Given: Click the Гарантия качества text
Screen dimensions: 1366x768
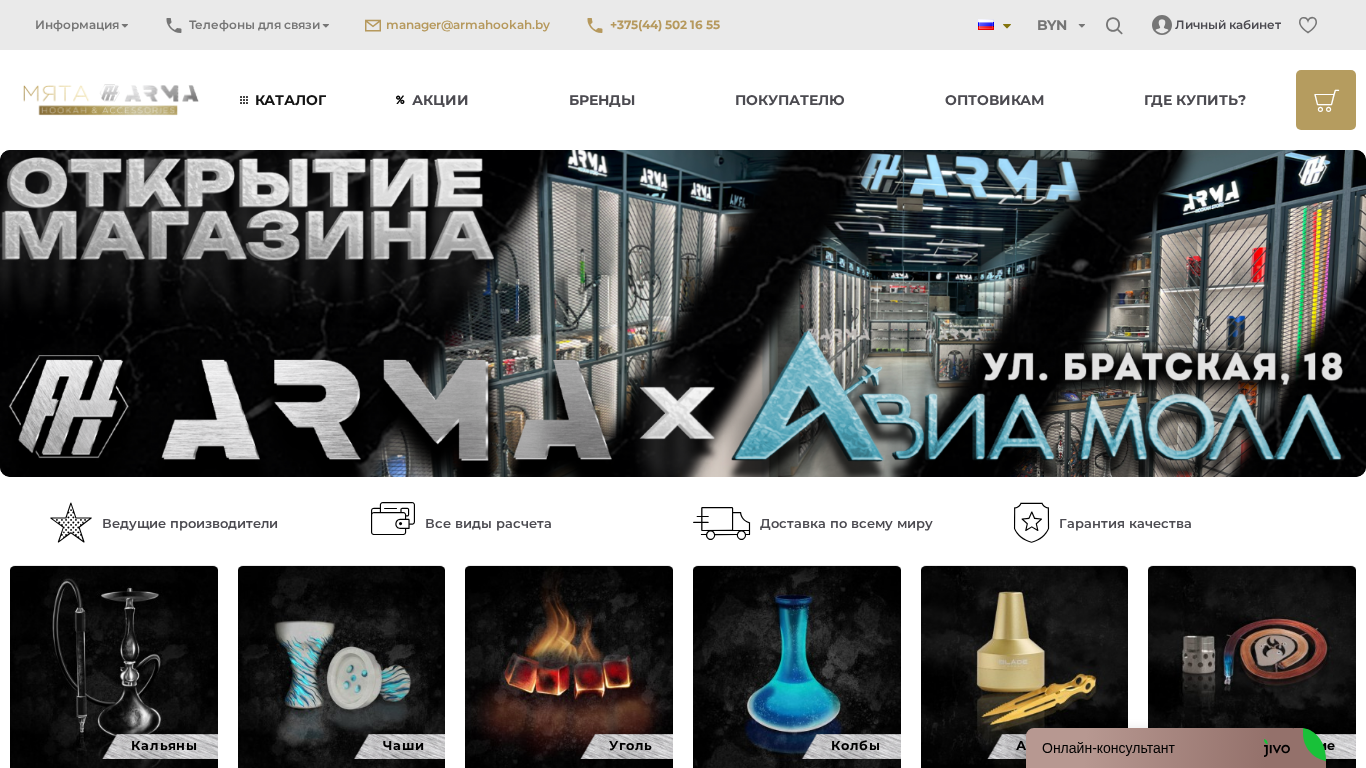Looking at the screenshot, I should tap(1125, 523).
